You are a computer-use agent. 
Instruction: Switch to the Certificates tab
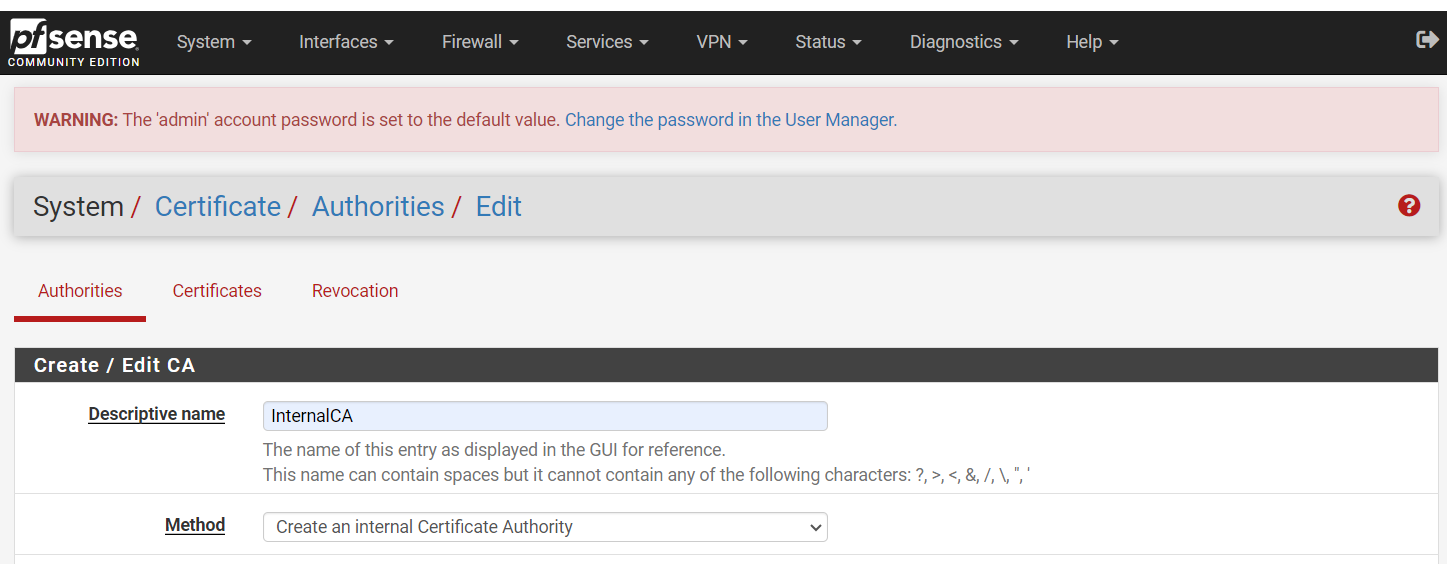(217, 291)
